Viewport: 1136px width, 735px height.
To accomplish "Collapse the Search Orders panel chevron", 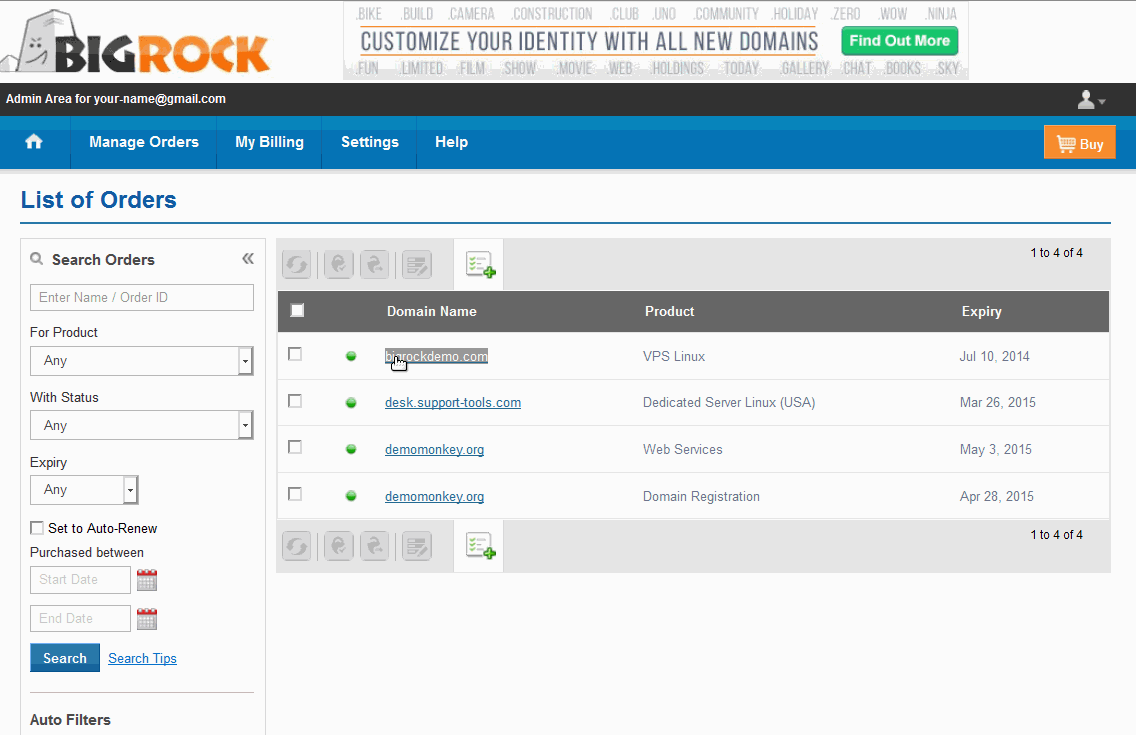I will [x=248, y=259].
